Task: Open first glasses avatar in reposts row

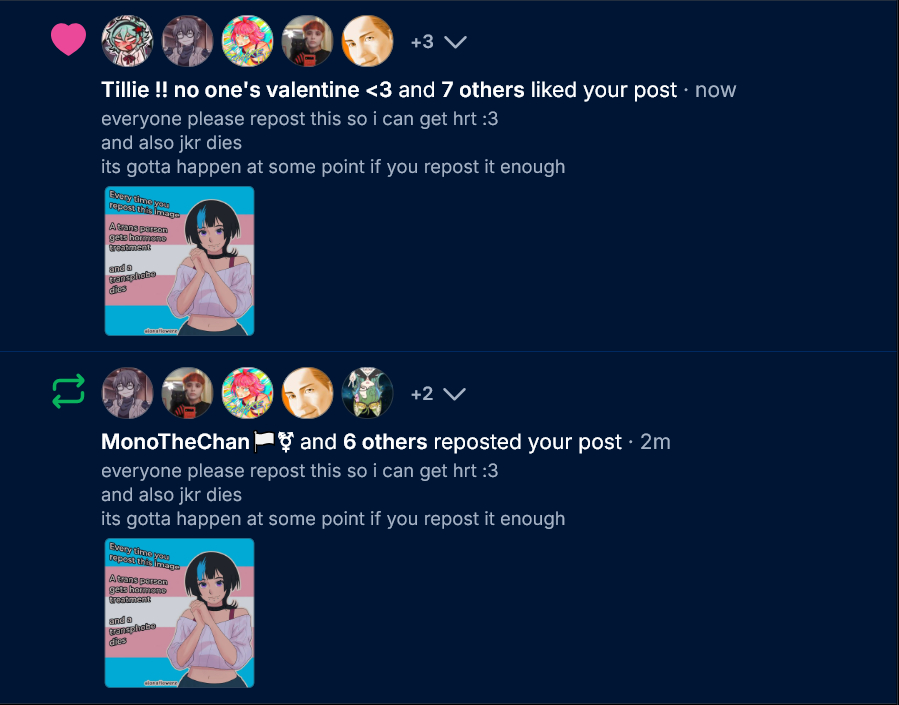Action: 127,393
